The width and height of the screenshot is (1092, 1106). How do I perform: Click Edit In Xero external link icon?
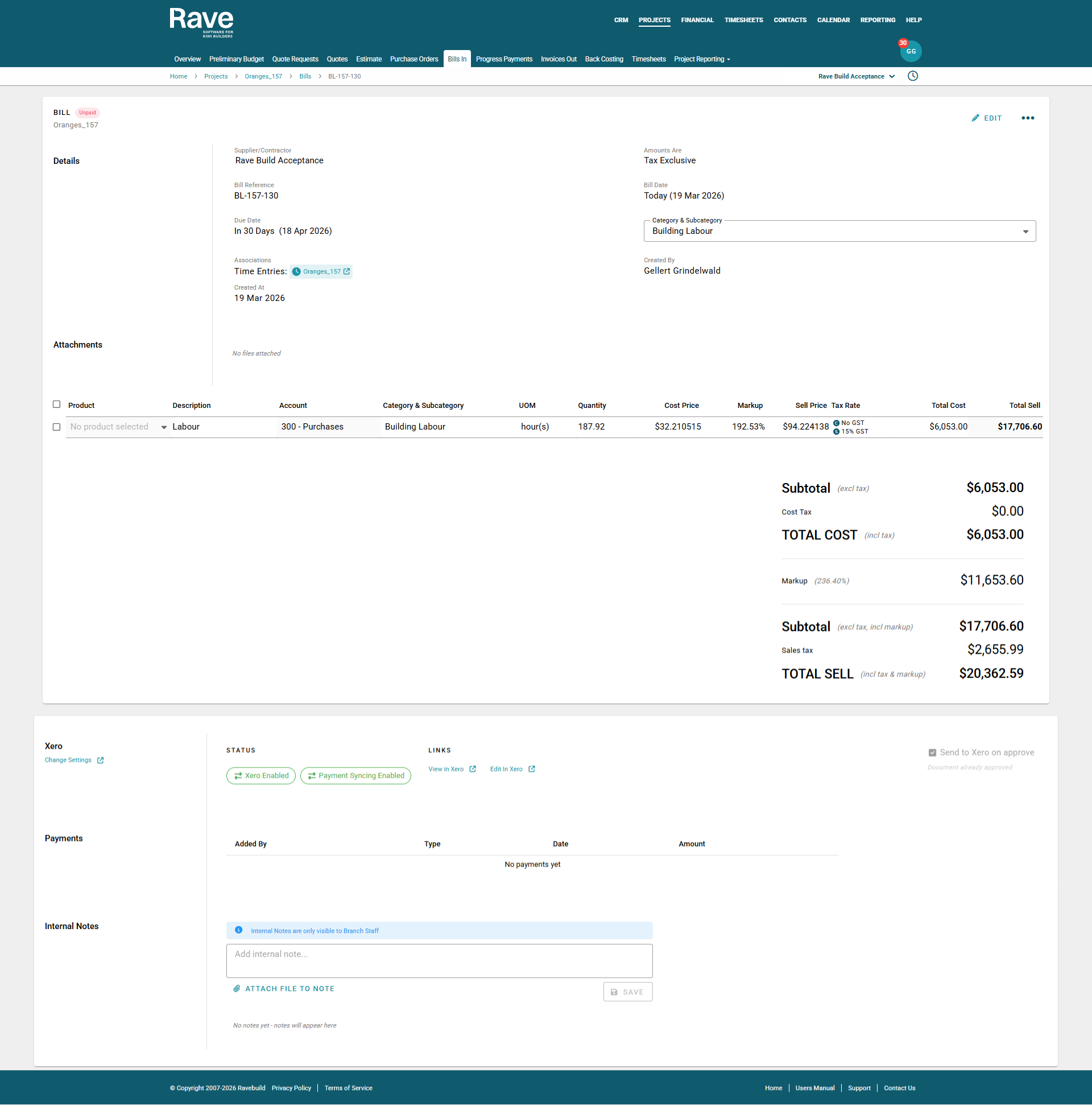click(x=531, y=769)
